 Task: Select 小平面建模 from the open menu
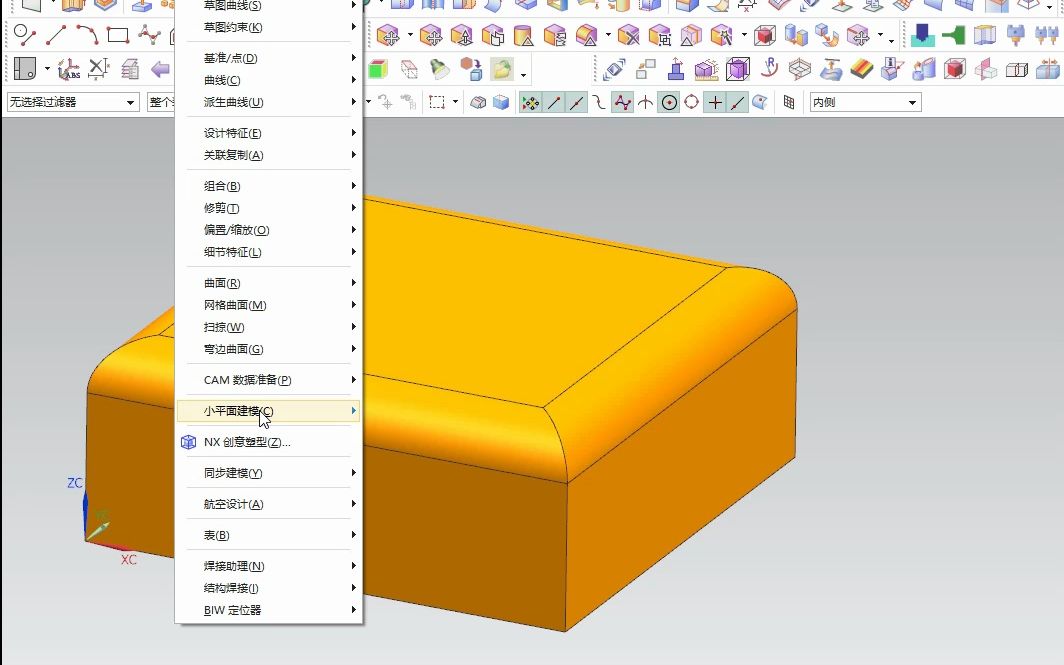tap(240, 410)
